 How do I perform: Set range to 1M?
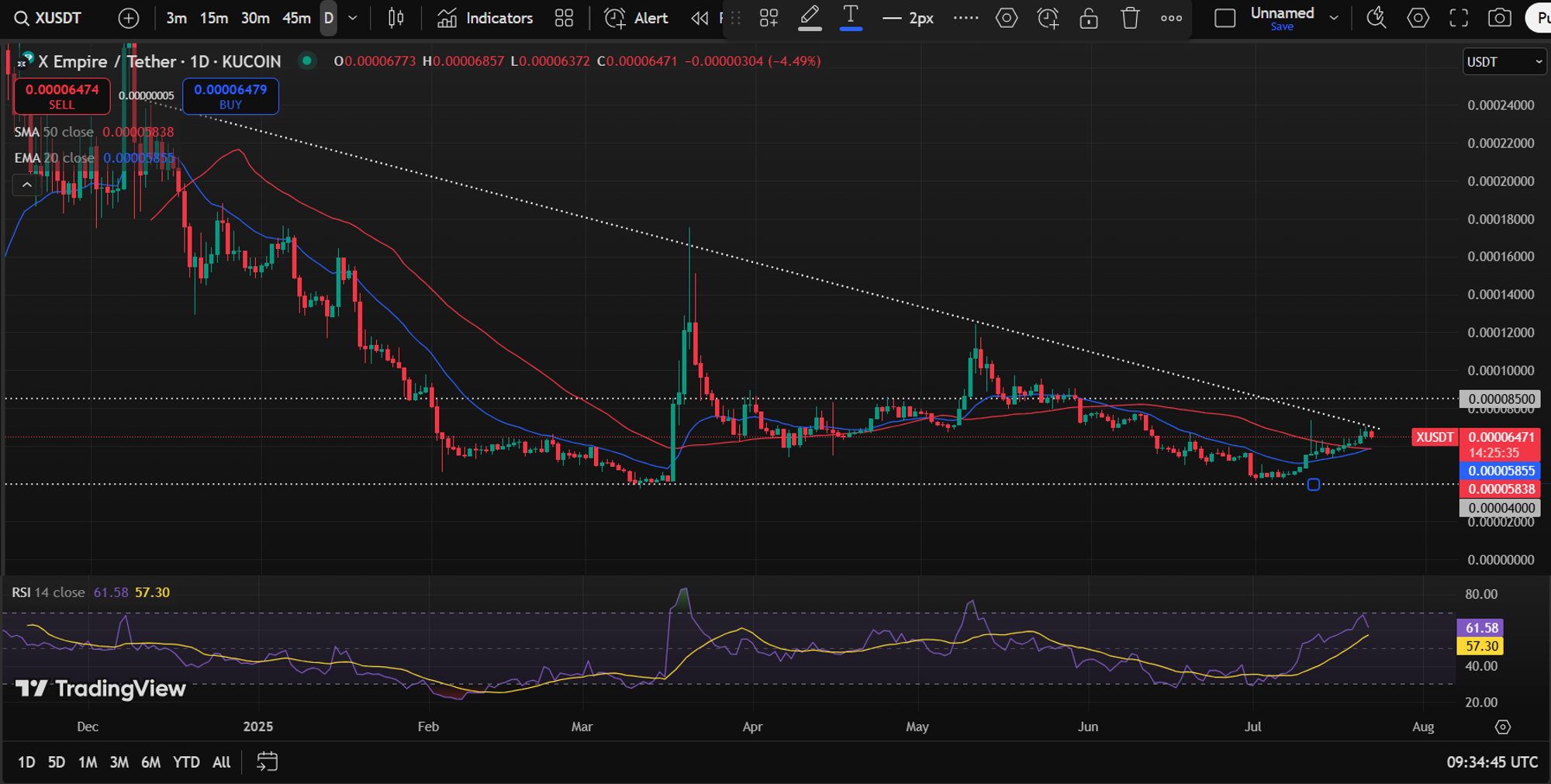(x=88, y=762)
